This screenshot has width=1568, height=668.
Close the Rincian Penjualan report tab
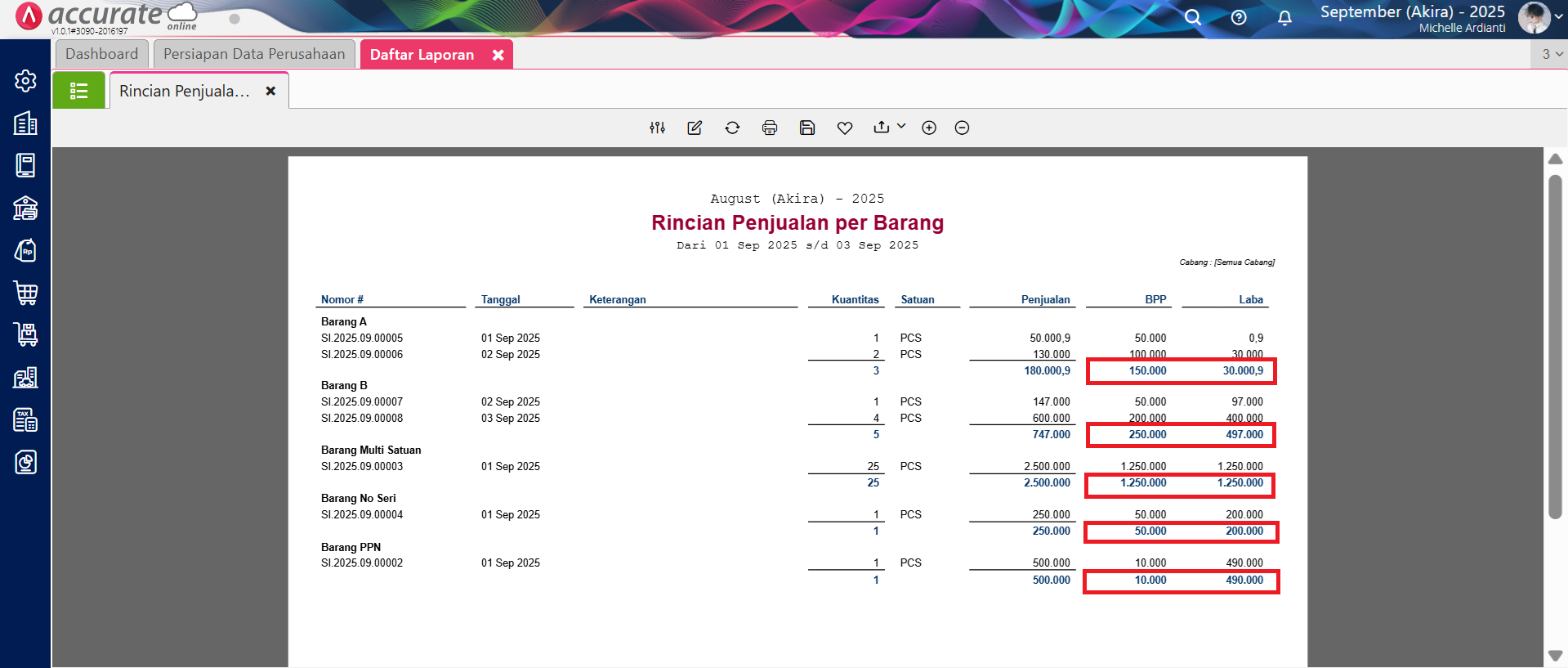pos(270,91)
